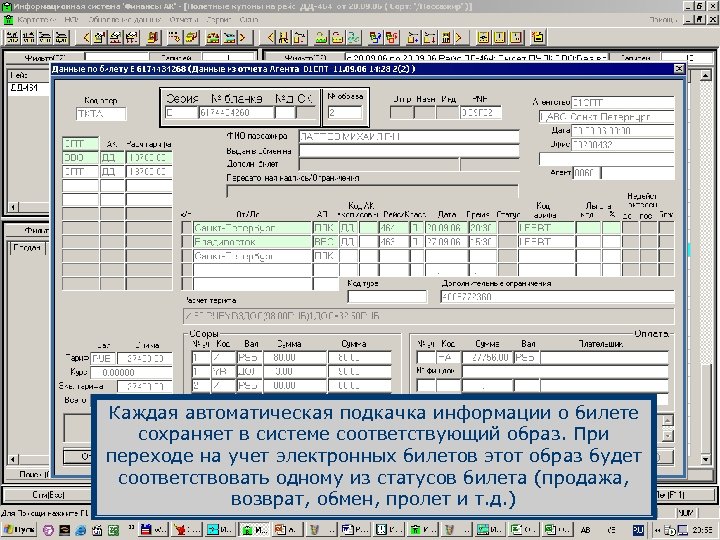Open the Обновление данных menu
720x540 pixels.
124,20
